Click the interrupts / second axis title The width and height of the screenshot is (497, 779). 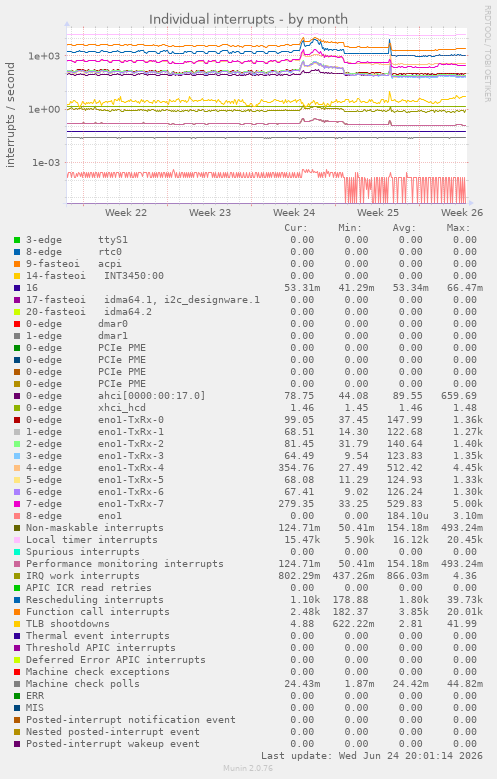pyautogui.click(x=10, y=115)
